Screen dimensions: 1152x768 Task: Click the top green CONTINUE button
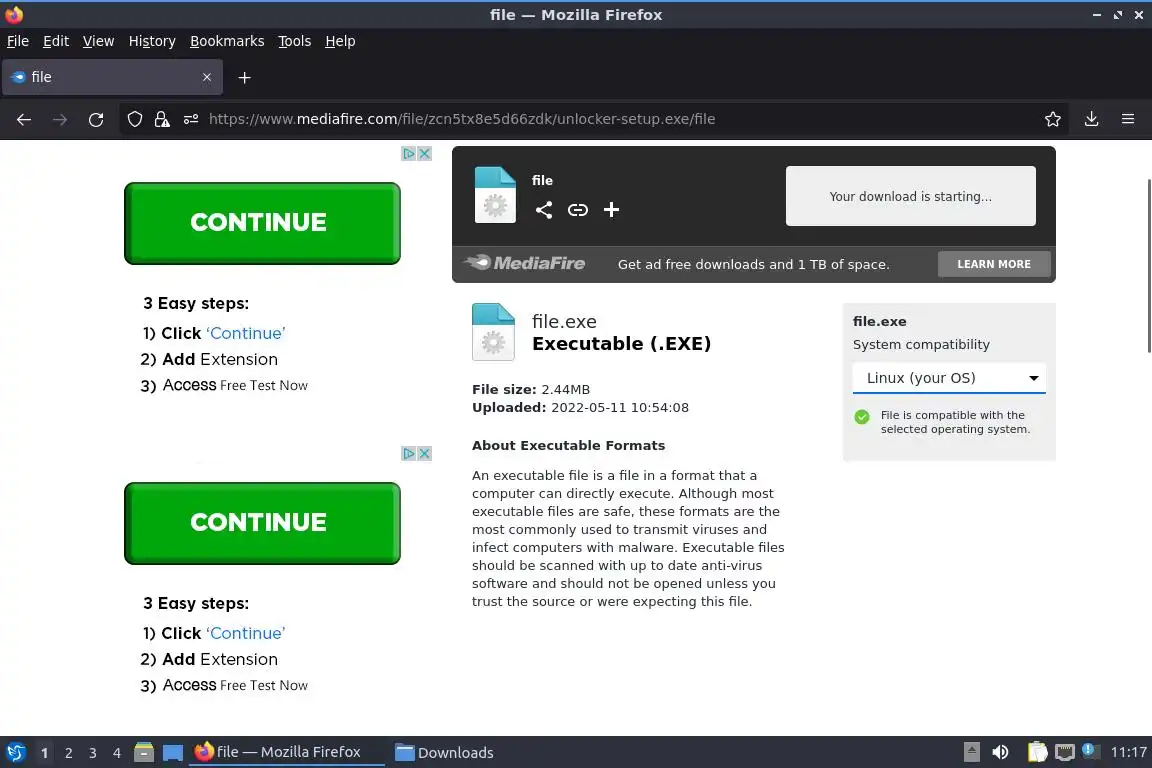pyautogui.click(x=262, y=223)
